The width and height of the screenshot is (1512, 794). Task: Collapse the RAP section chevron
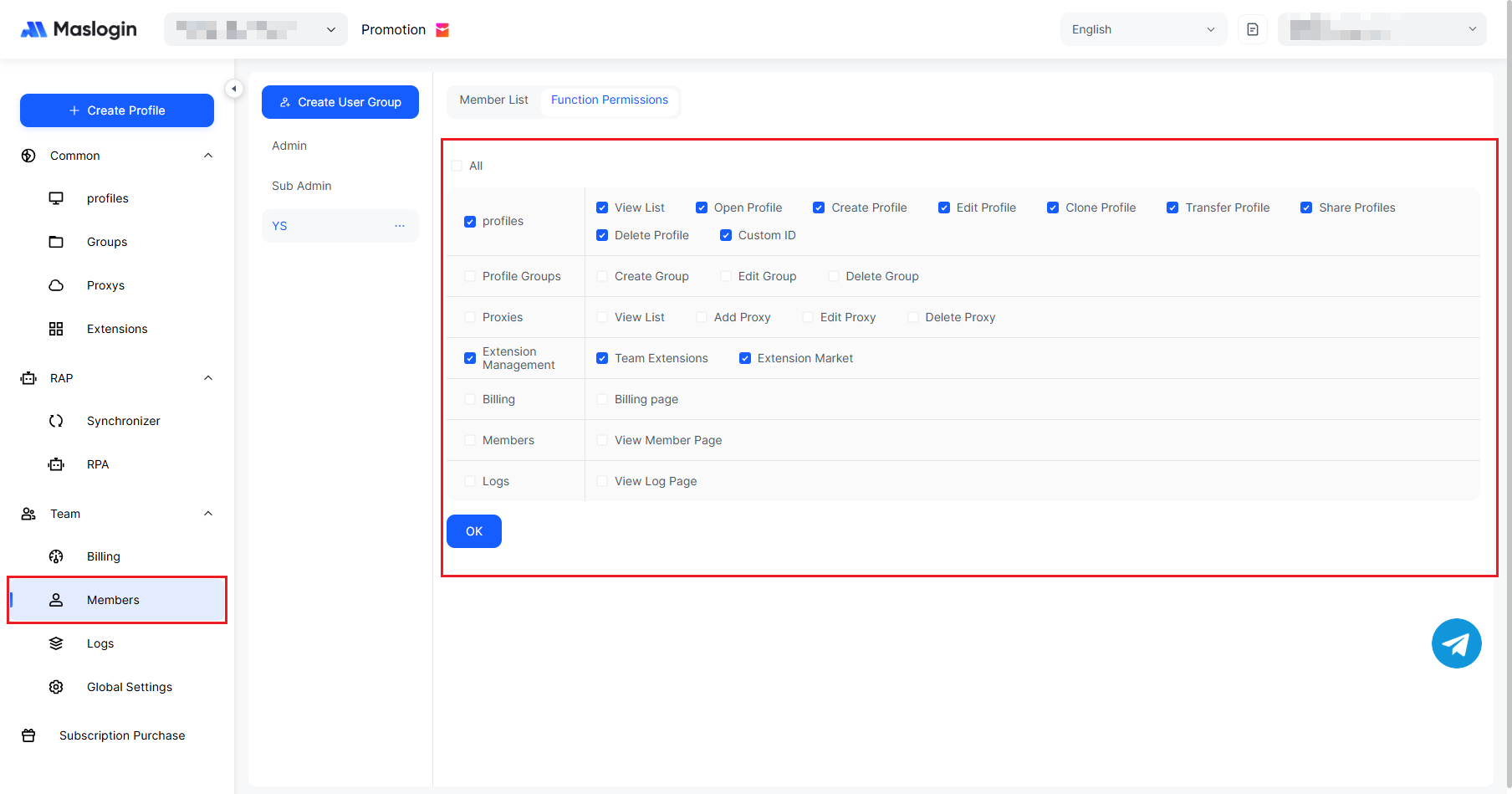pos(208,378)
